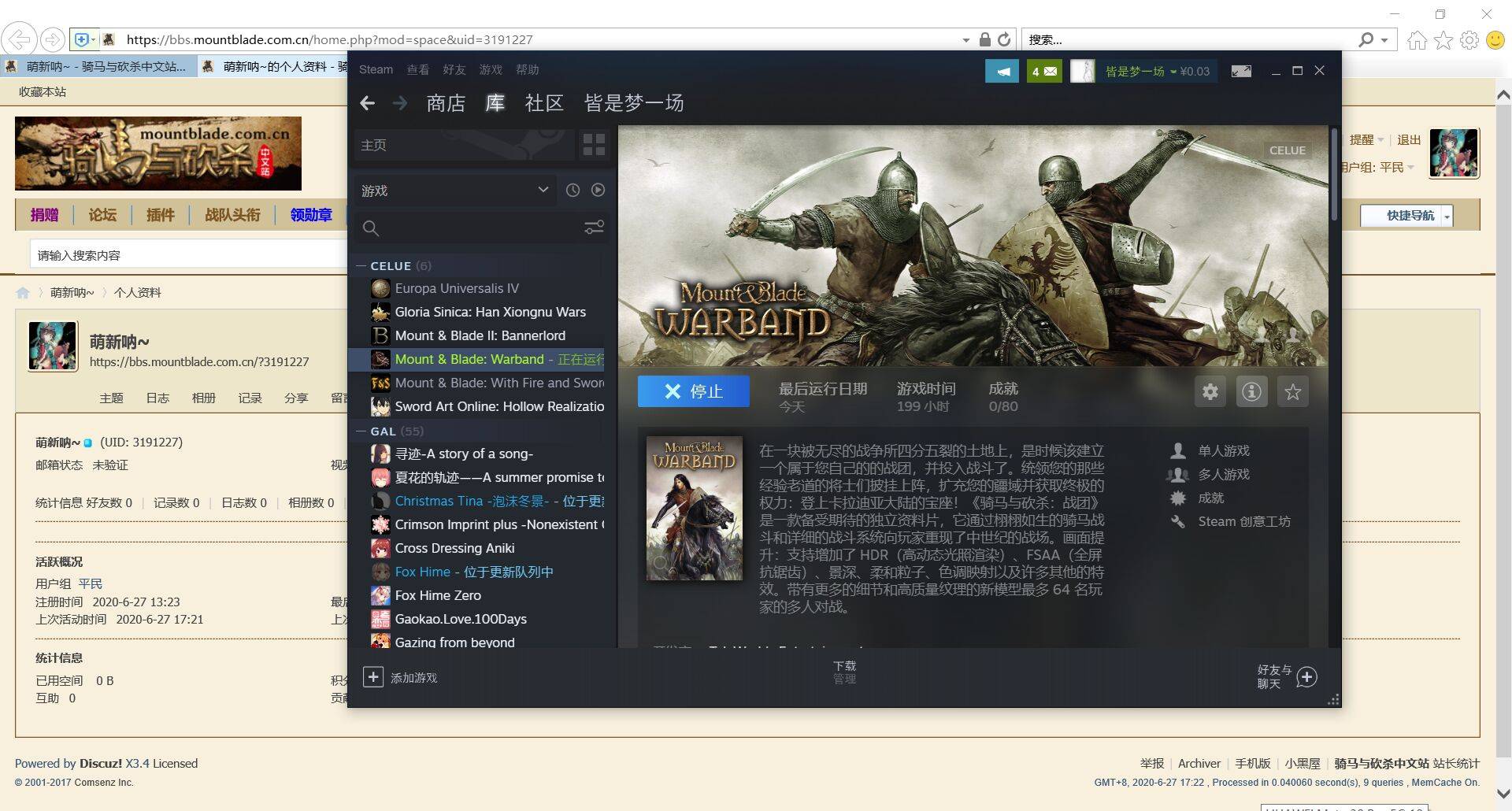Click the browser smiley feedback icon
Screen dimensions: 1512x811
point(1495,40)
